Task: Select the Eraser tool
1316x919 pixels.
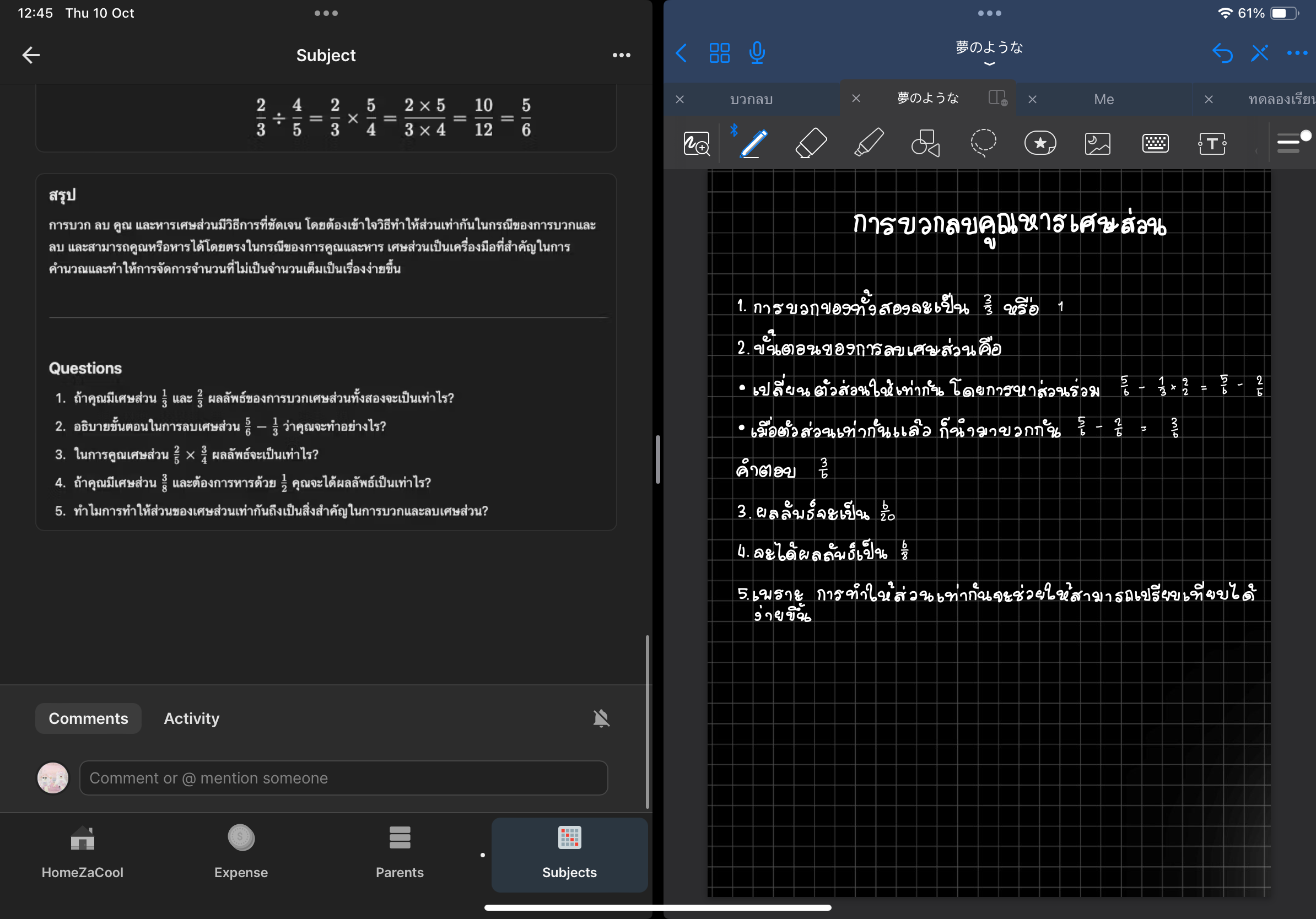Action: coord(811,143)
